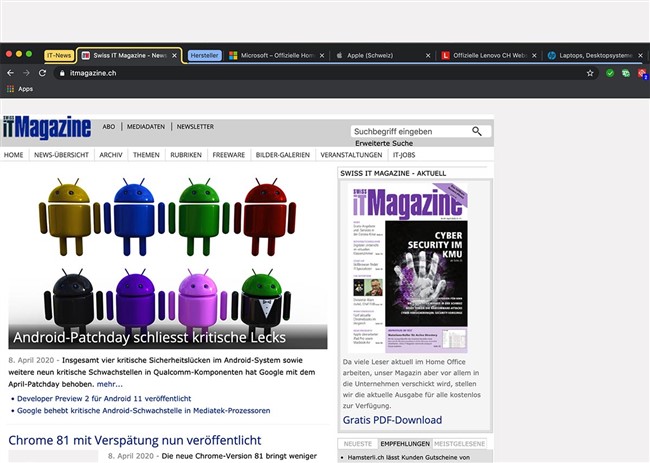Viewport: 650px width, 463px height.
Task: Click the Swiss IT Magazine site logo
Action: click(x=47, y=127)
